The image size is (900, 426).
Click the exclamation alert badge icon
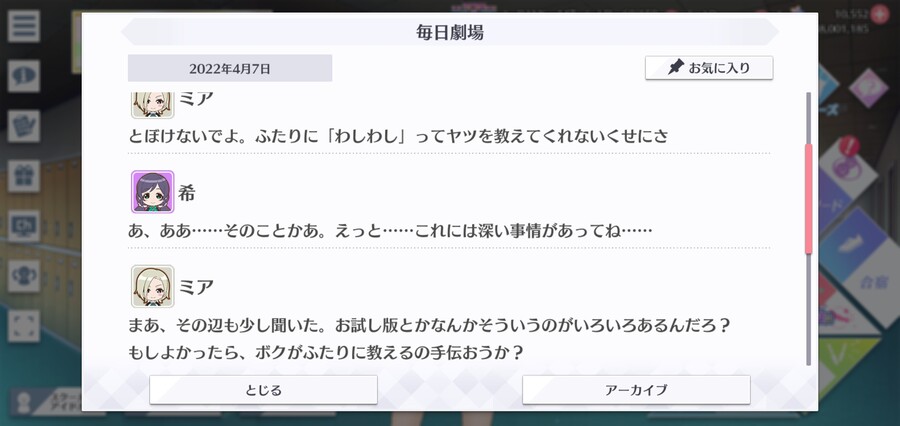[x=849, y=147]
